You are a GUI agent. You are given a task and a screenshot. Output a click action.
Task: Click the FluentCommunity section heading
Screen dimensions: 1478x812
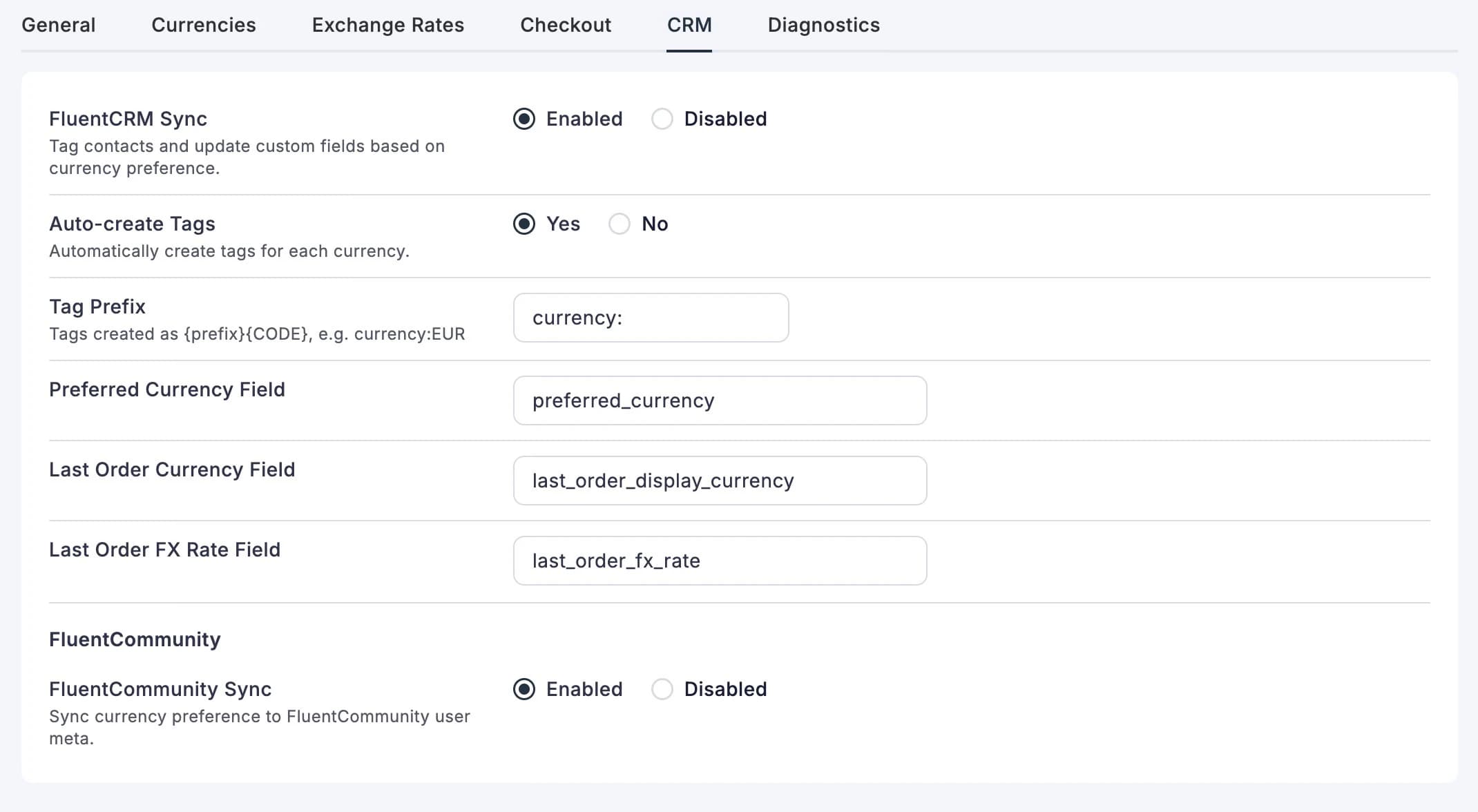135,639
